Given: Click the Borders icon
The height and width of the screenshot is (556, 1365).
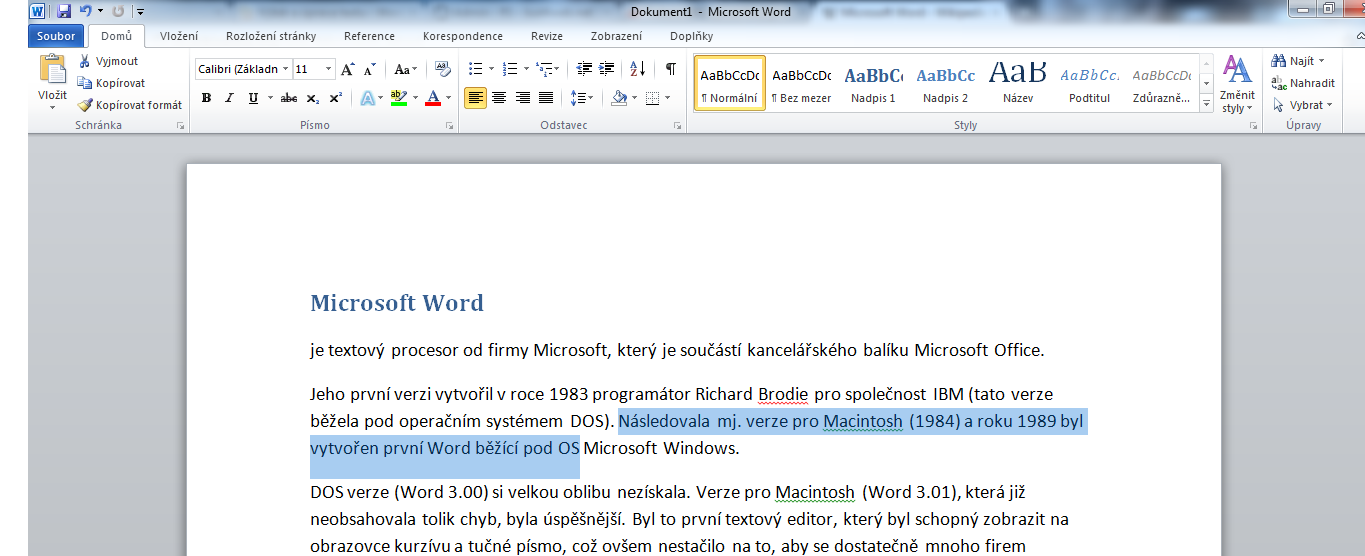Looking at the screenshot, I should [652, 98].
